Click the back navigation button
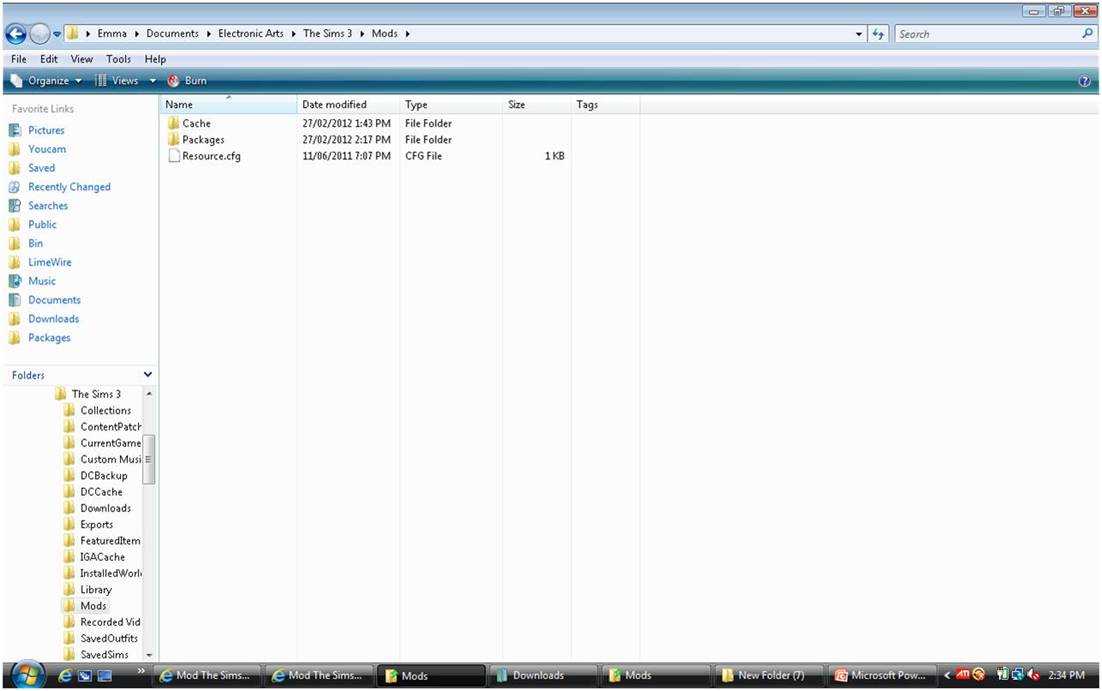Screen dimensions: 1102x691 [15, 33]
